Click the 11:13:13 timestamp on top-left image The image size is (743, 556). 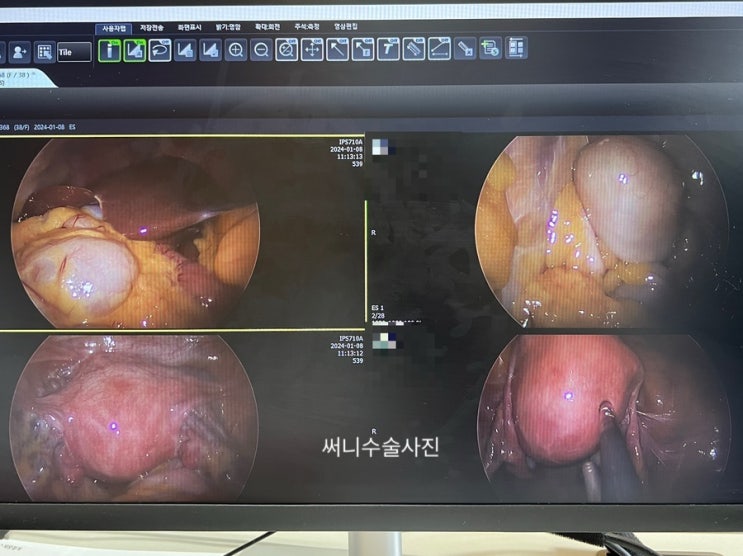pos(350,156)
